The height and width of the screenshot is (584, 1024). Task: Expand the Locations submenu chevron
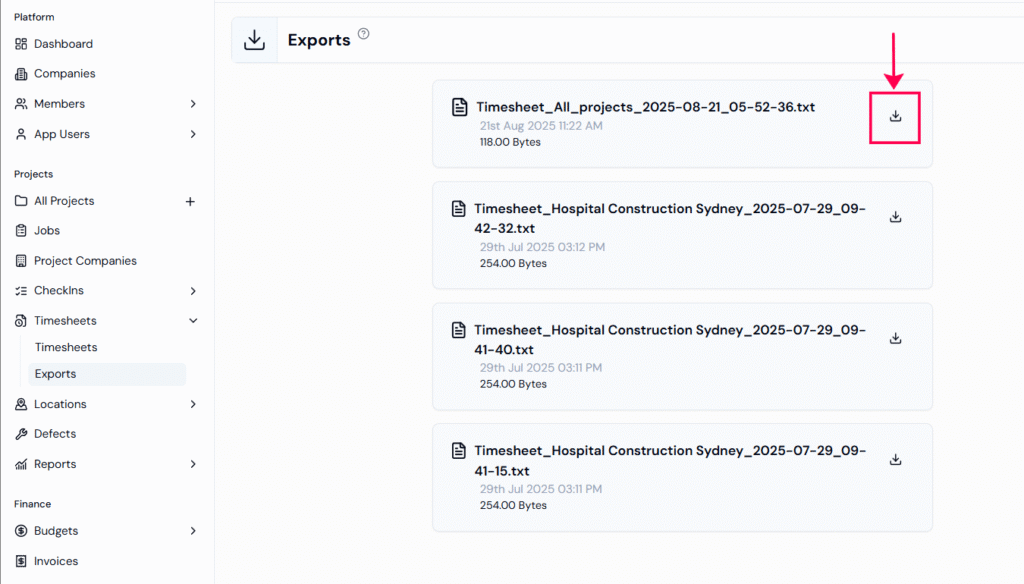(193, 404)
